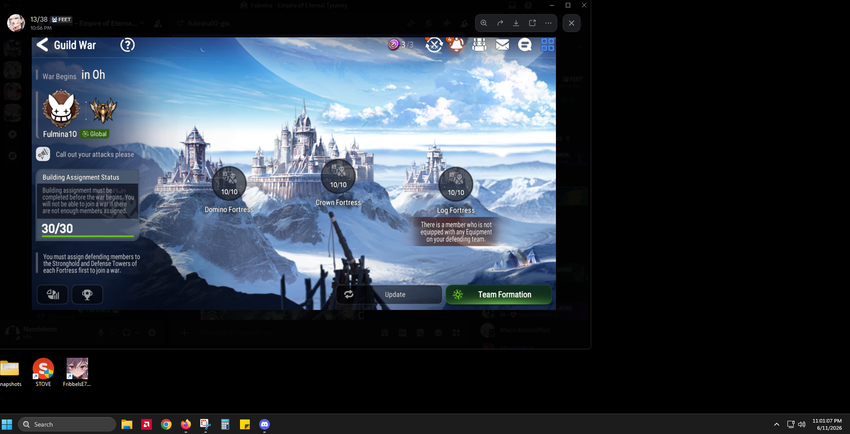The height and width of the screenshot is (434, 850).
Task: Open Firefox from the taskbar
Action: coord(186,424)
